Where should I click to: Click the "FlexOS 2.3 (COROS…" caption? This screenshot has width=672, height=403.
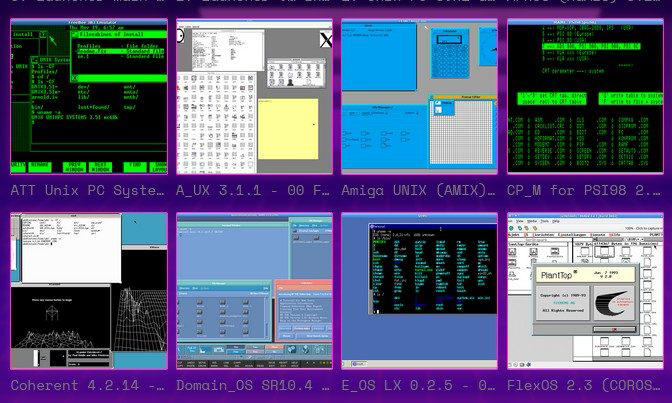(584, 385)
